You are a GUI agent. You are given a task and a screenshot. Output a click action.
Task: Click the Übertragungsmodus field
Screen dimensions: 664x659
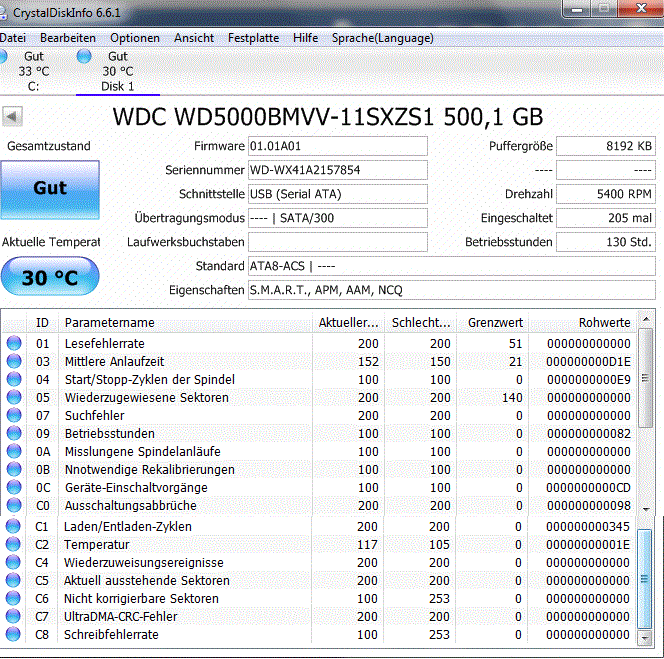click(x=338, y=218)
